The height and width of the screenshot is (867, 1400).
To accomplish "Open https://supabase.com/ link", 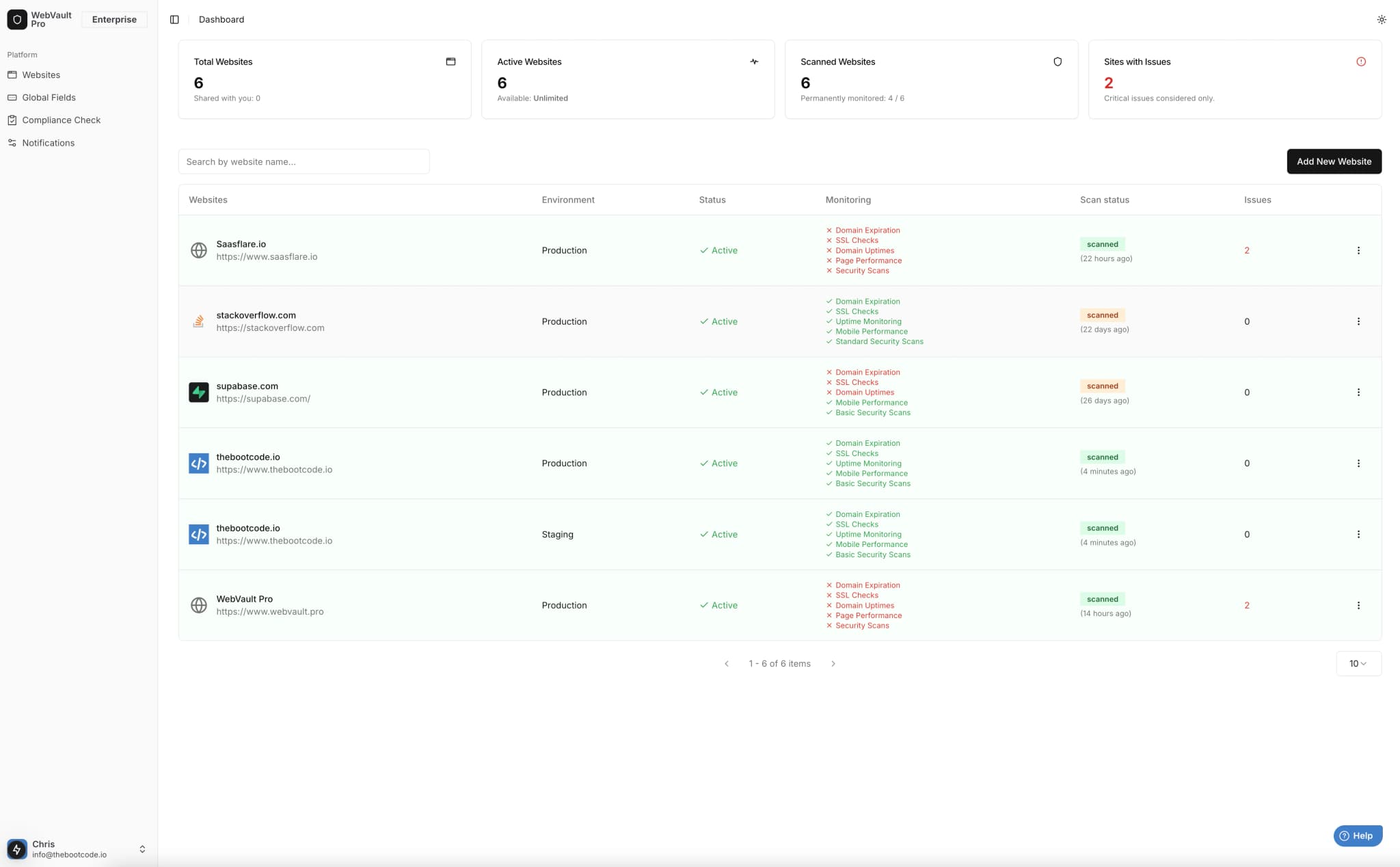I will [263, 399].
